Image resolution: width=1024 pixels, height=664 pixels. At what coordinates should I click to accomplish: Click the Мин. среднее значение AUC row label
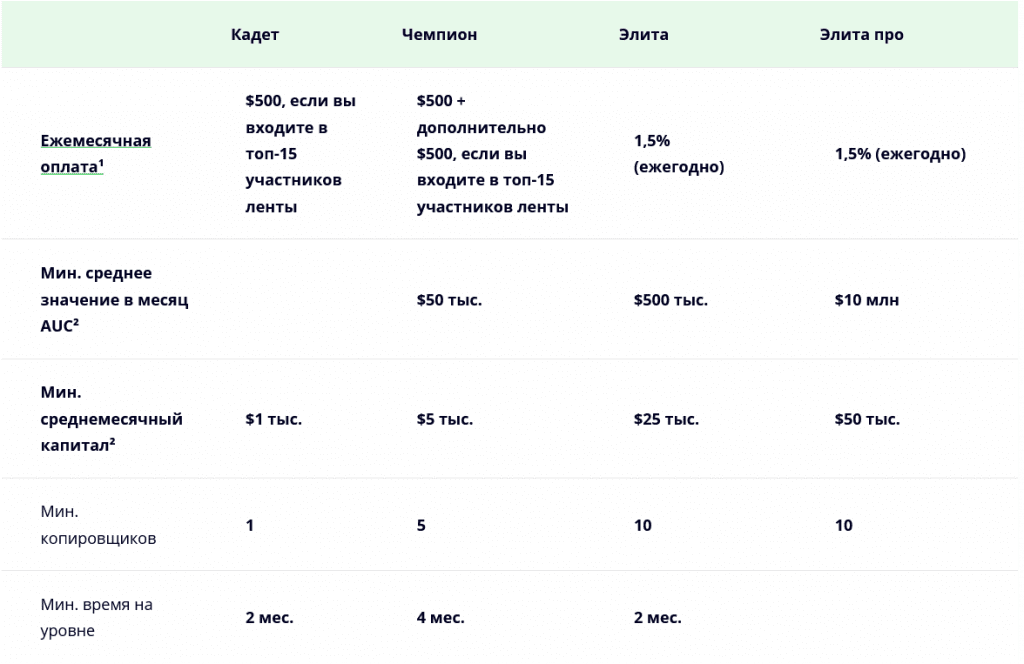[114, 300]
